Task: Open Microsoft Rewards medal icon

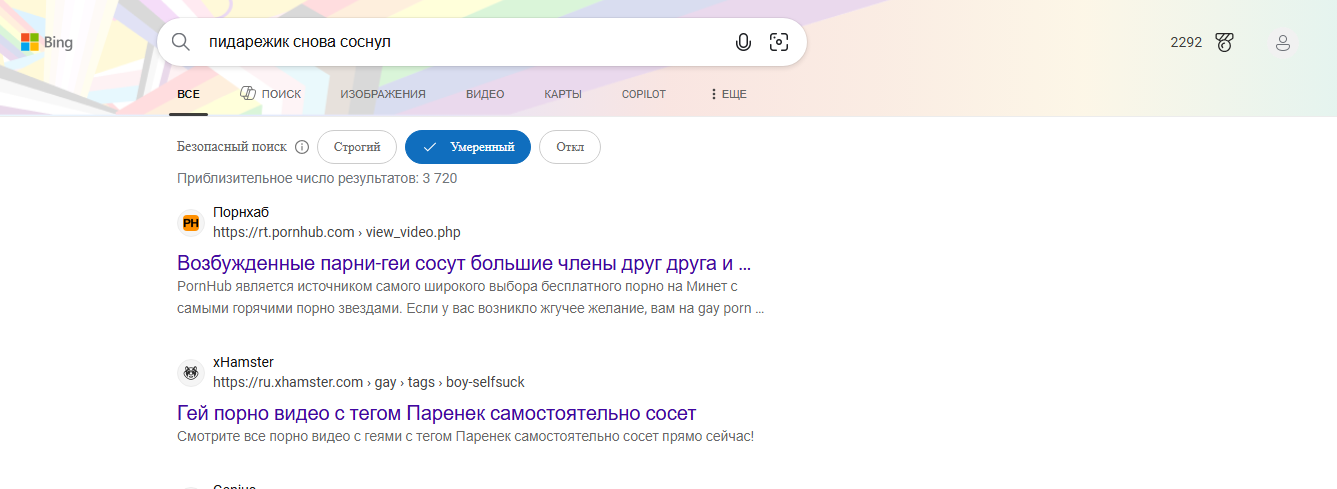Action: click(1224, 42)
